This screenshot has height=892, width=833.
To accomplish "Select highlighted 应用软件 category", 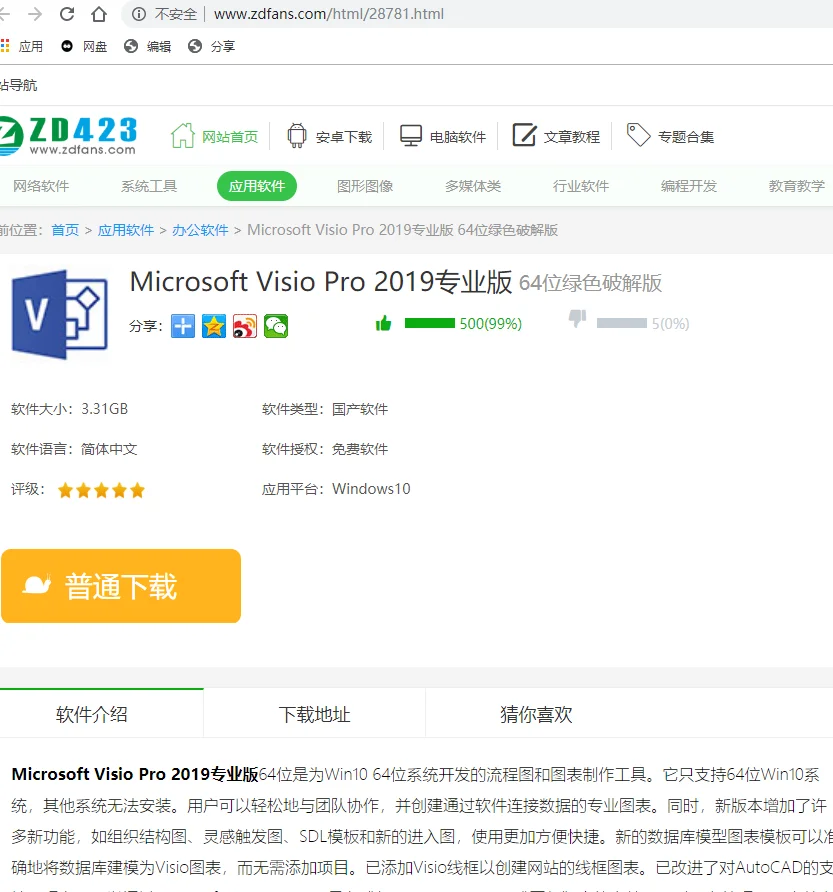I will [257, 186].
